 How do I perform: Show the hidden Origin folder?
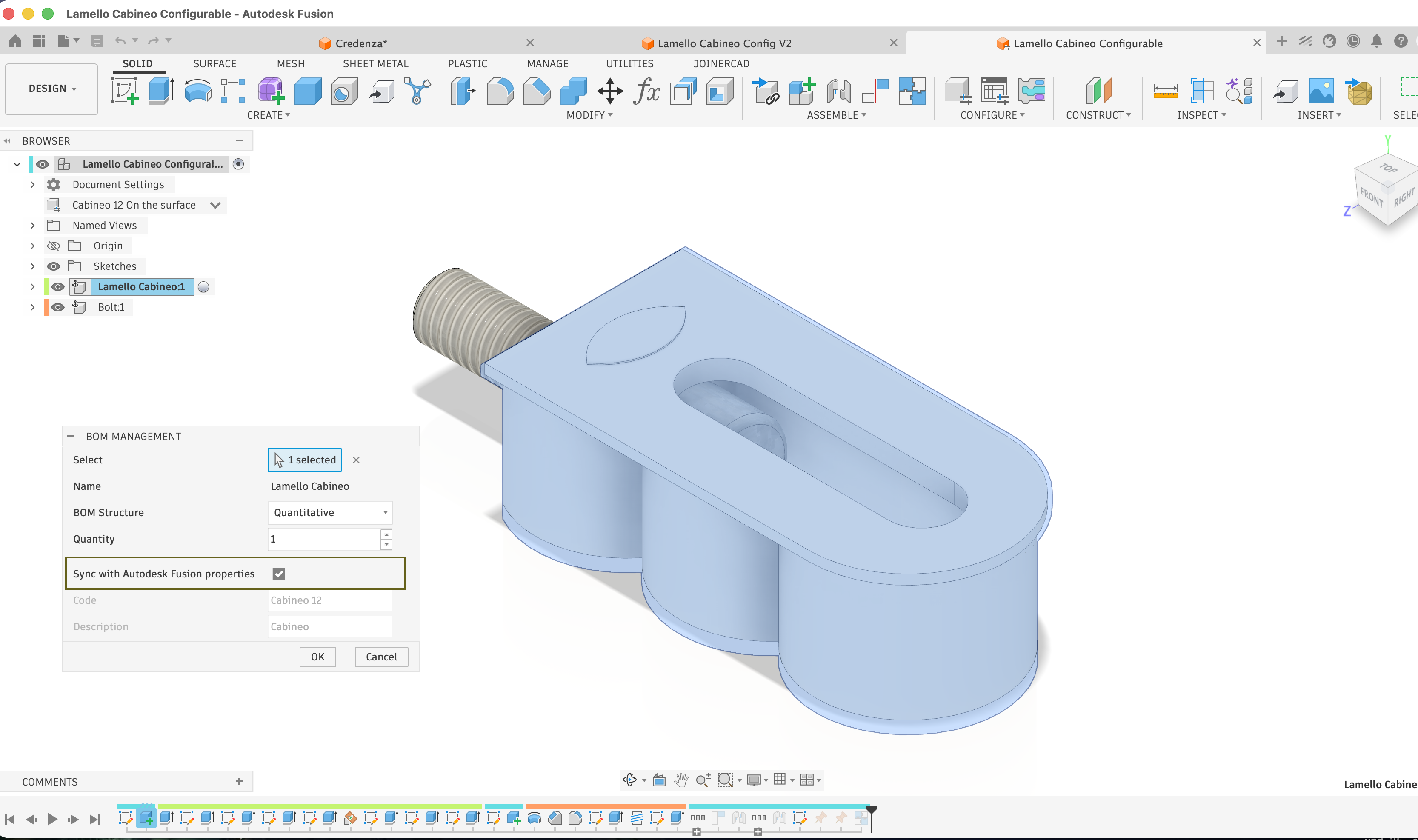pos(53,246)
